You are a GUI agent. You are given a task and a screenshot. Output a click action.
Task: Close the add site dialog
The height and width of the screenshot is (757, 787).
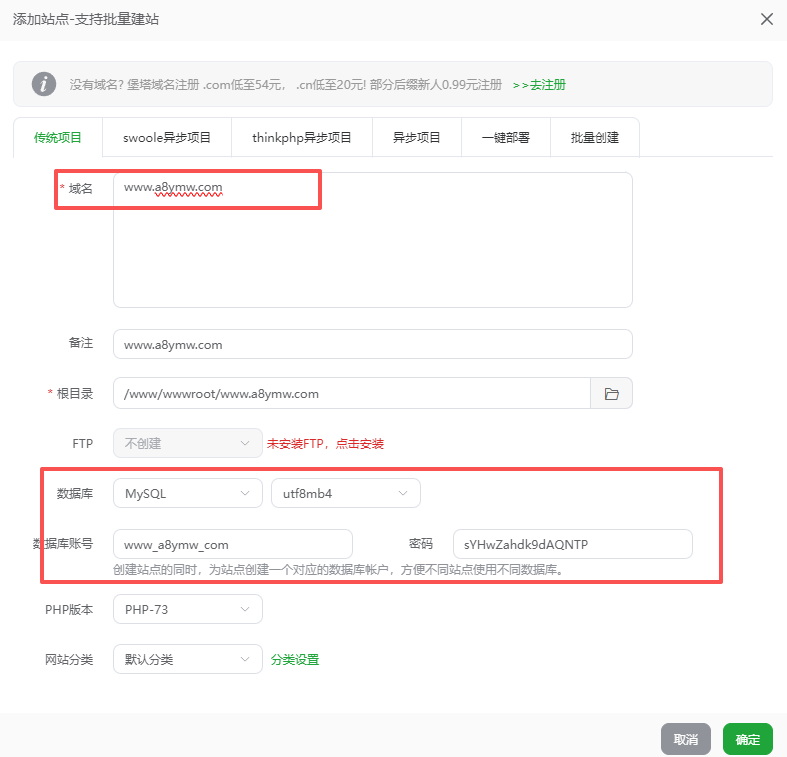coord(767,19)
